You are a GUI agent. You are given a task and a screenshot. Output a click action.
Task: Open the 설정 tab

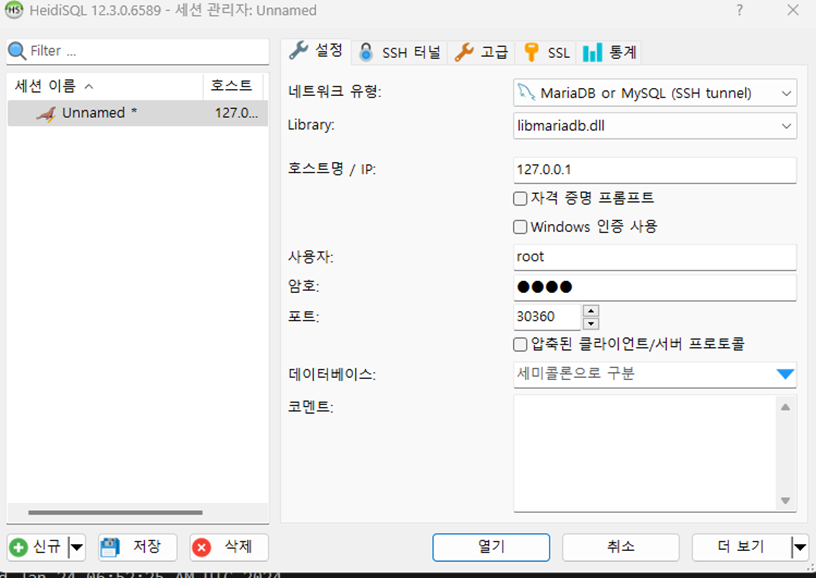click(x=316, y=51)
